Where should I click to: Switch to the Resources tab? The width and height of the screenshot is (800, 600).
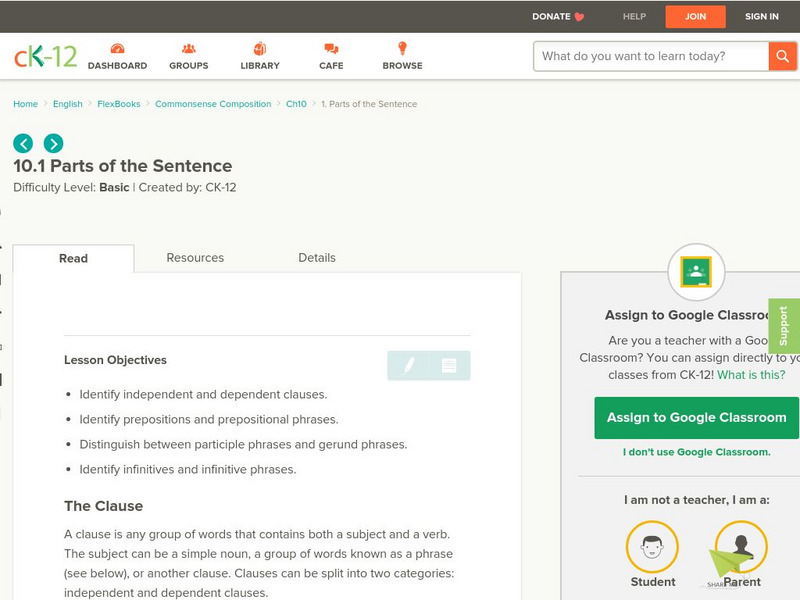coord(195,258)
